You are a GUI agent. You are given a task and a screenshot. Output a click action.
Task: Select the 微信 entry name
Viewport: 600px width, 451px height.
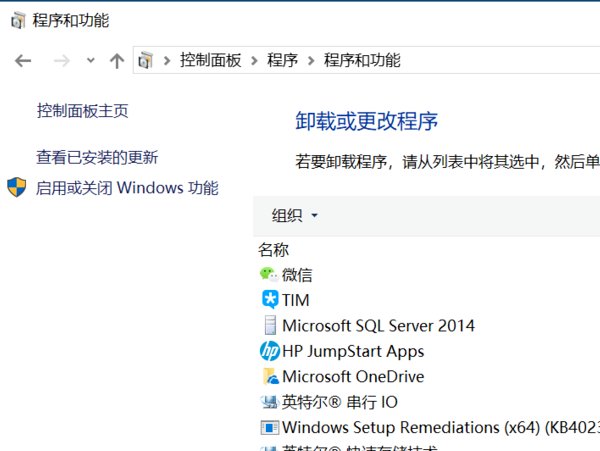(x=297, y=275)
